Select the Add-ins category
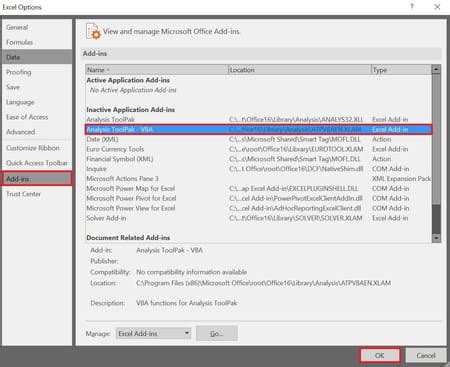 (x=37, y=179)
